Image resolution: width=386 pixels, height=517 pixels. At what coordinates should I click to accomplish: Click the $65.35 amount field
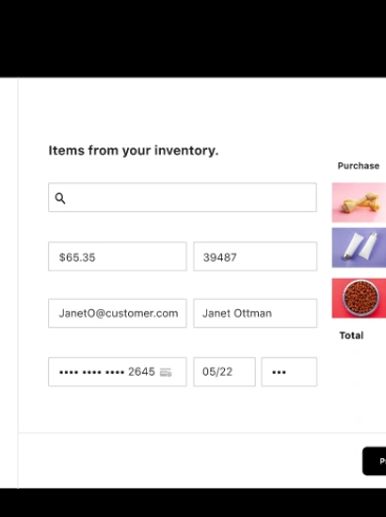pos(117,256)
